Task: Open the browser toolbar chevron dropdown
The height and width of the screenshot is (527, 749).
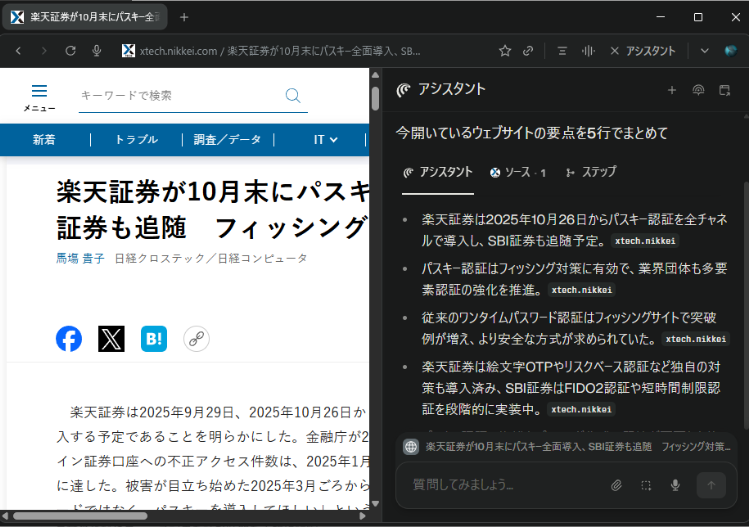Action: point(704,51)
